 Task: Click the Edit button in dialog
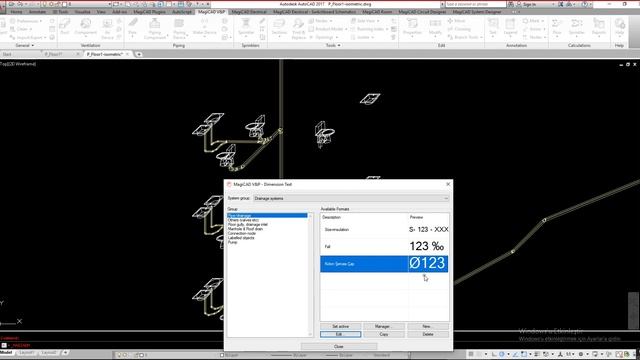pos(340,334)
